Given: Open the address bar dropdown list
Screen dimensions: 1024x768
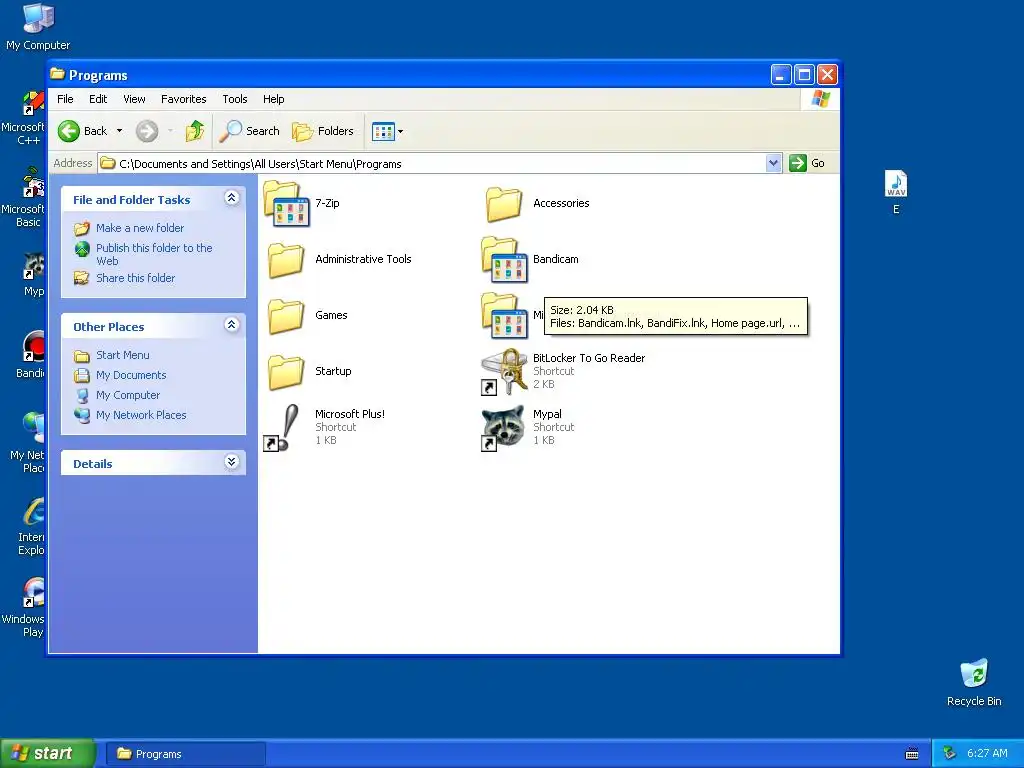Looking at the screenshot, I should pos(773,163).
